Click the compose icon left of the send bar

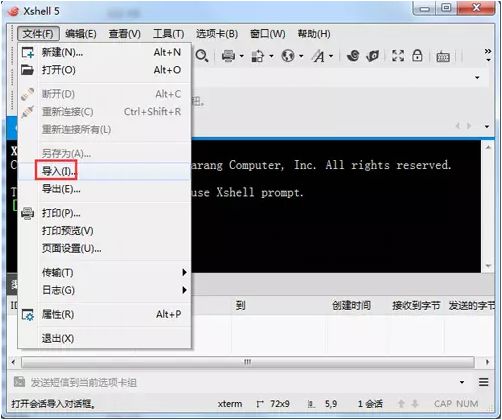(19, 382)
